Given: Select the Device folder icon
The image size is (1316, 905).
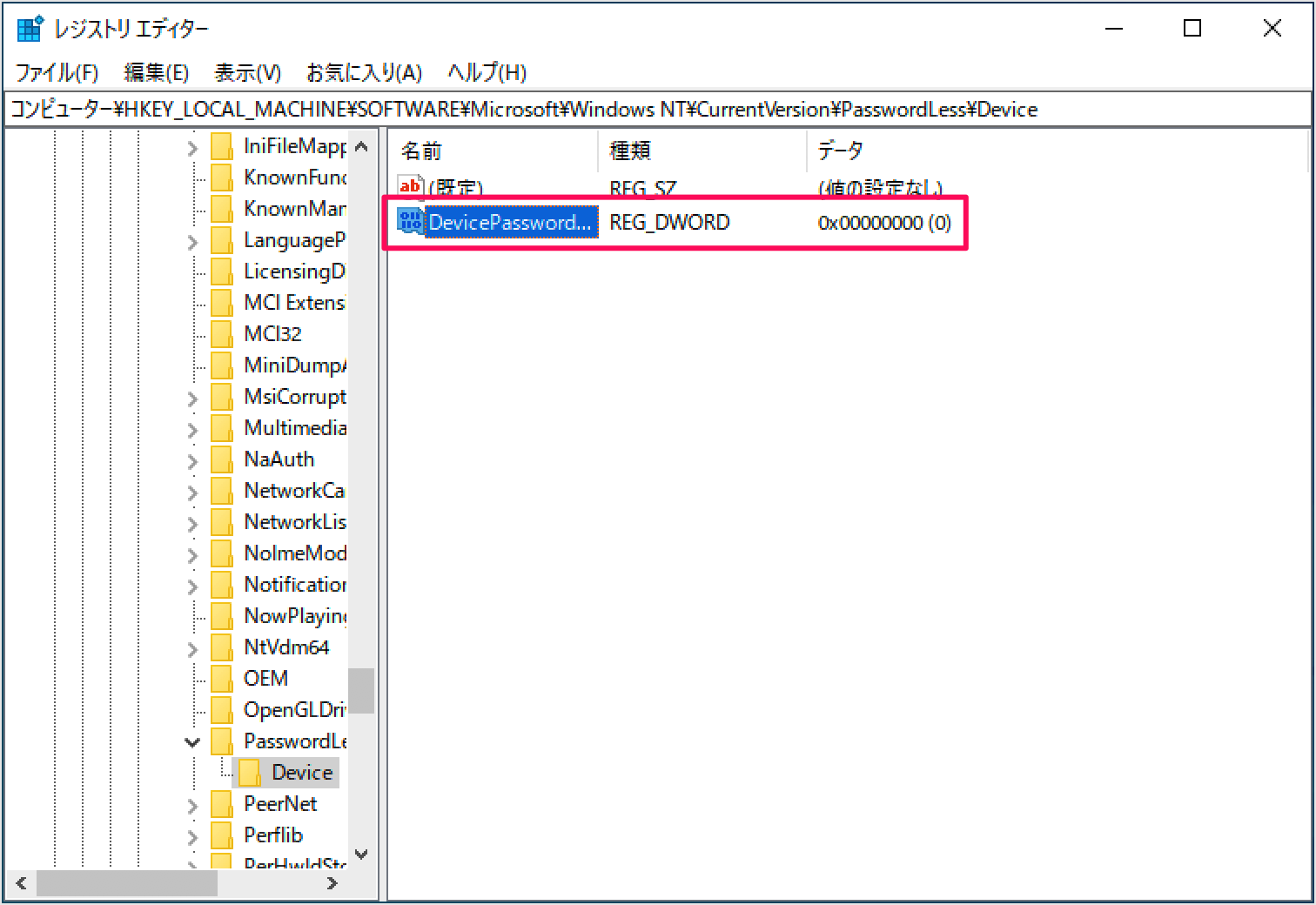Looking at the screenshot, I should (252, 772).
